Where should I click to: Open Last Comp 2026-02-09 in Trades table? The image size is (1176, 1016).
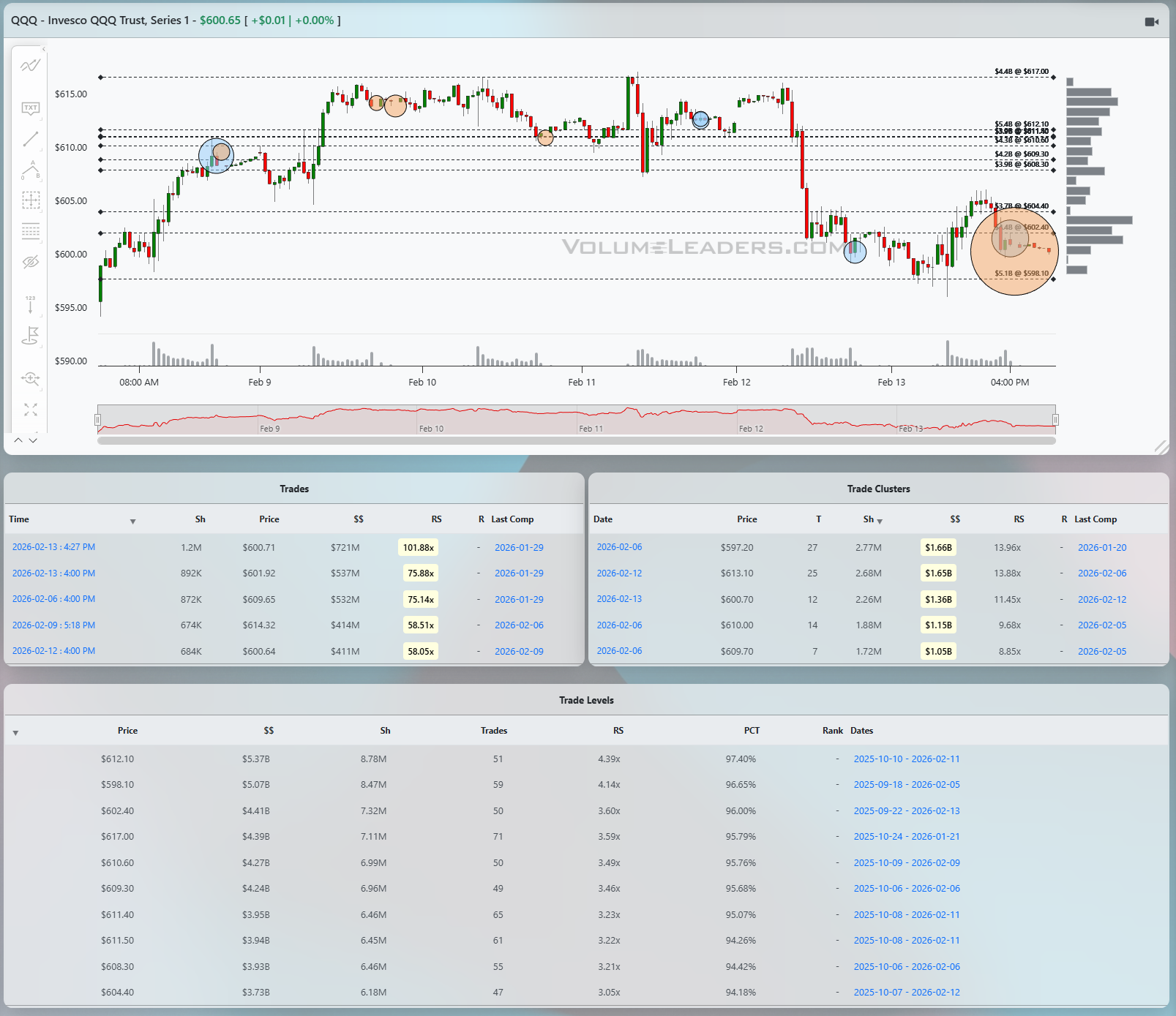519,652
